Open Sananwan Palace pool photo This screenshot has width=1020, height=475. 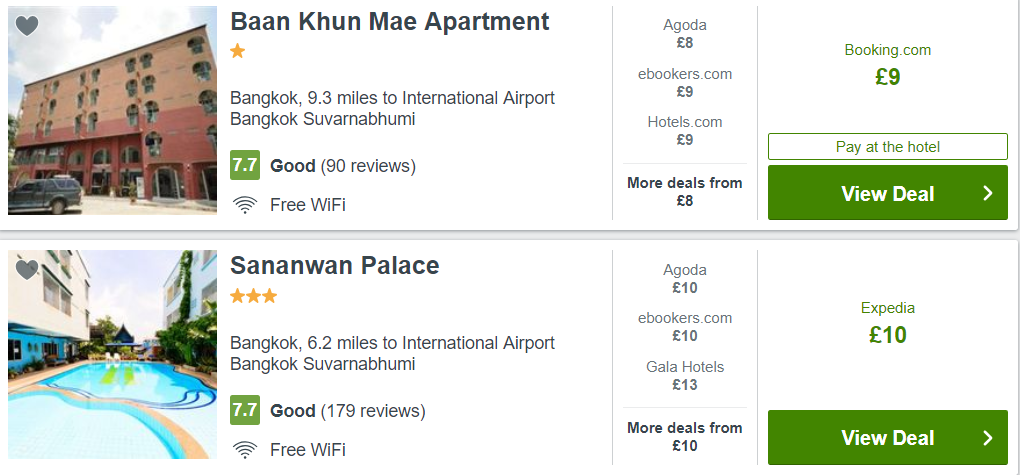112,355
